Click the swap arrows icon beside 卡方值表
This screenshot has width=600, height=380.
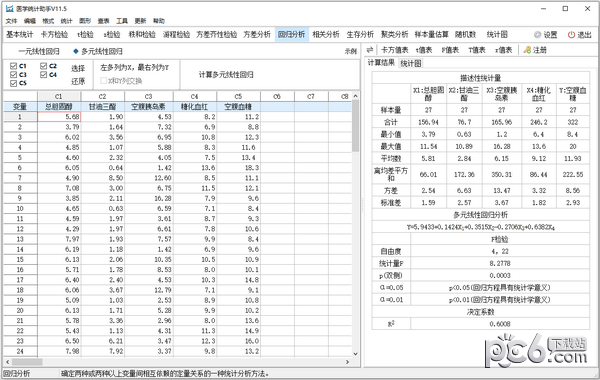pyautogui.click(x=370, y=50)
